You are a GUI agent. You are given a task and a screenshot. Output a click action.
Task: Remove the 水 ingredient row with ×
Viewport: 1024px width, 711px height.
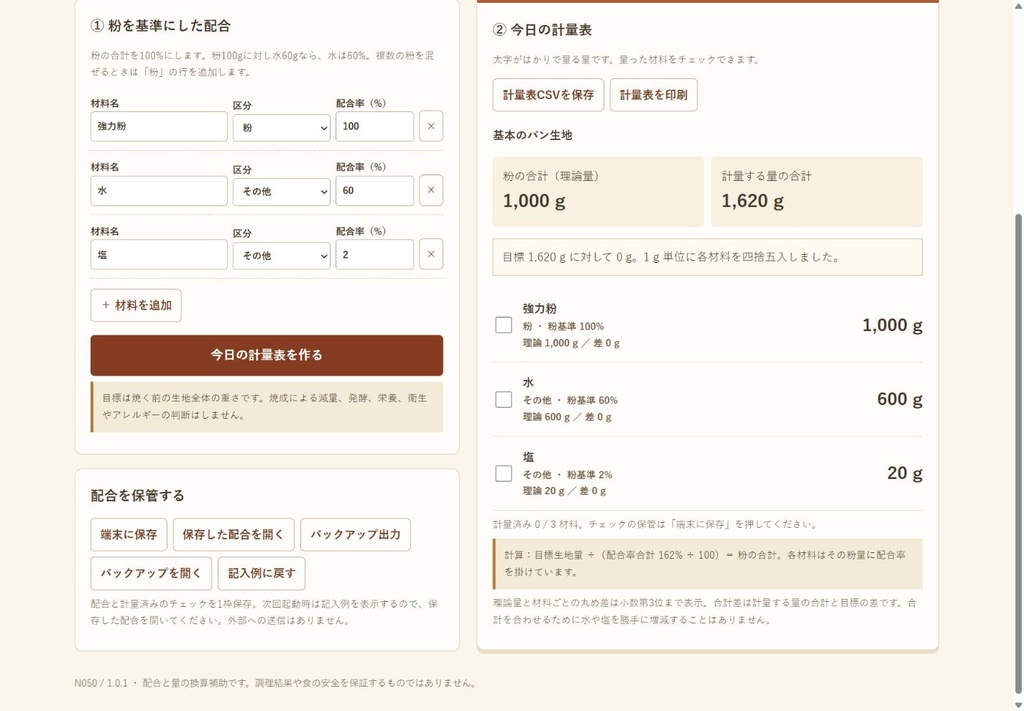point(431,190)
